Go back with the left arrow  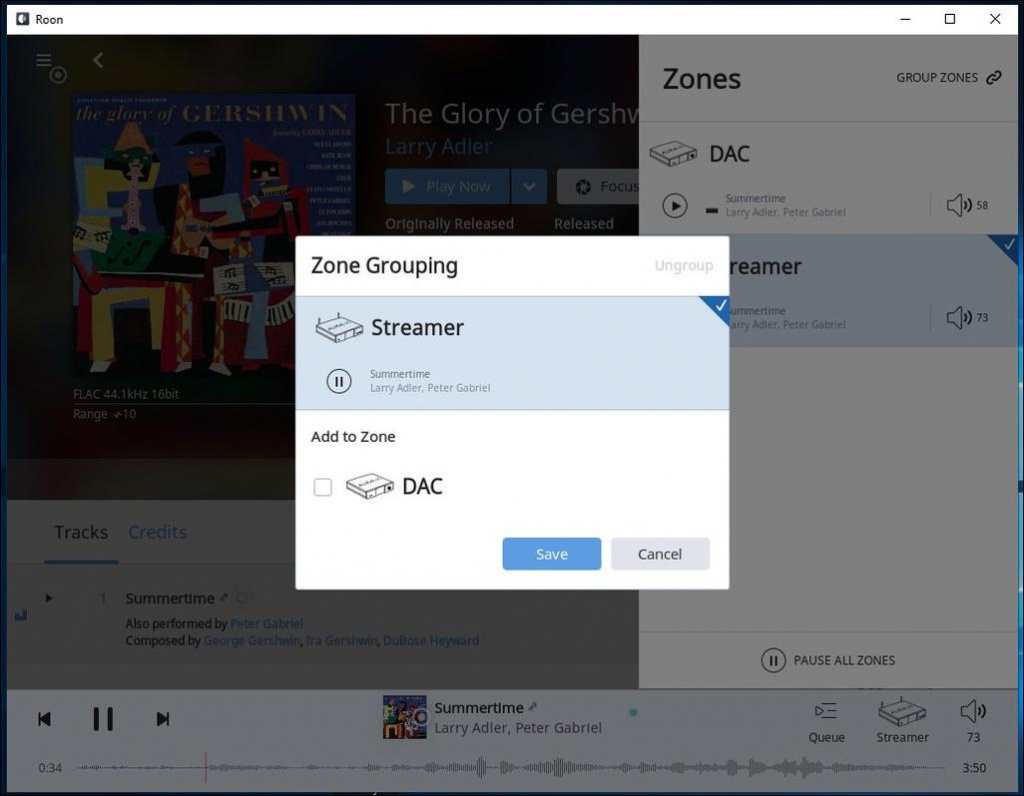coord(98,61)
